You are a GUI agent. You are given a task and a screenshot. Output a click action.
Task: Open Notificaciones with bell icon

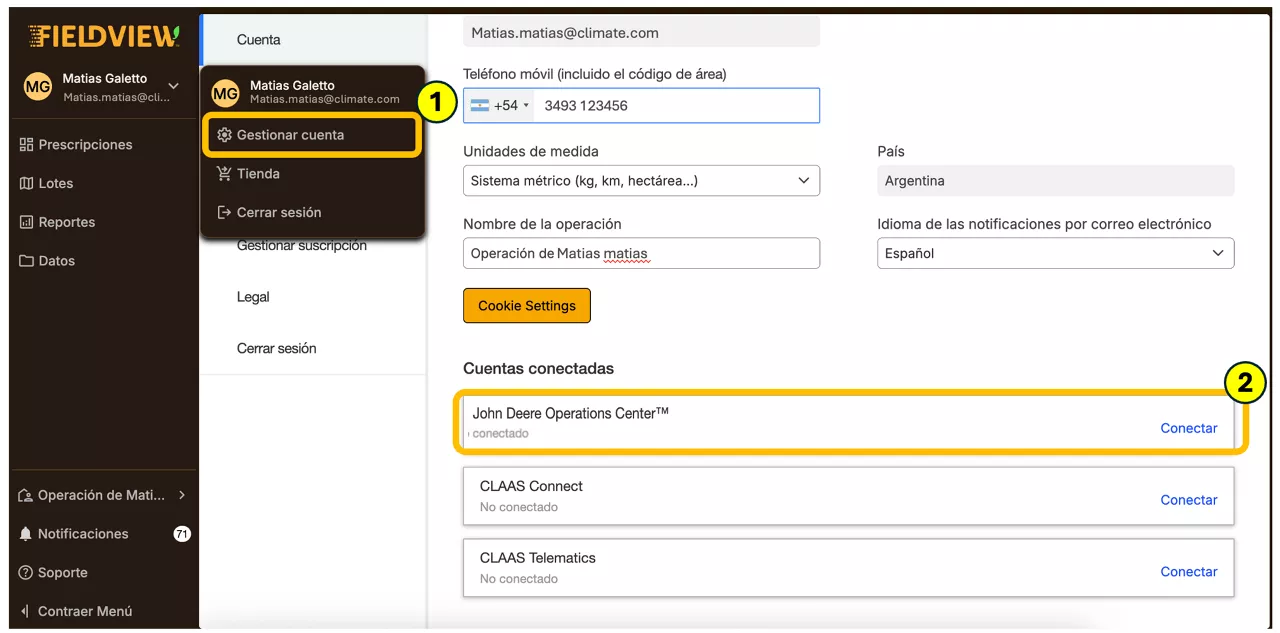point(82,534)
